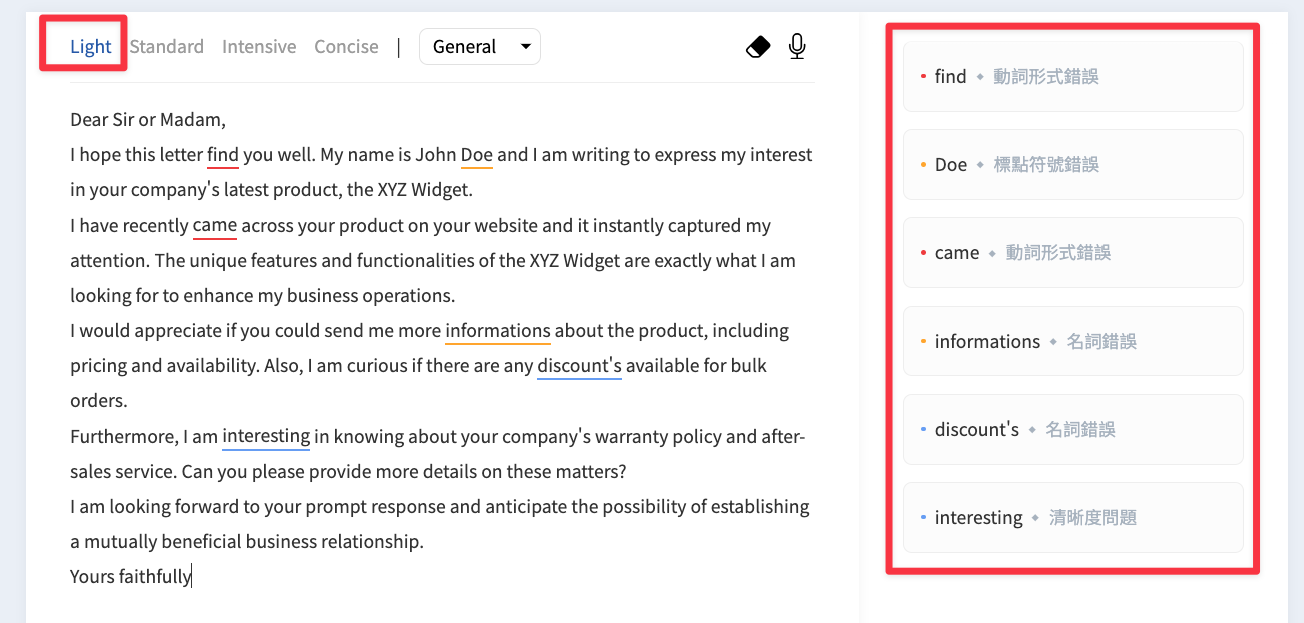
Task: Click the underlined word 'came' in text
Action: tap(215, 225)
